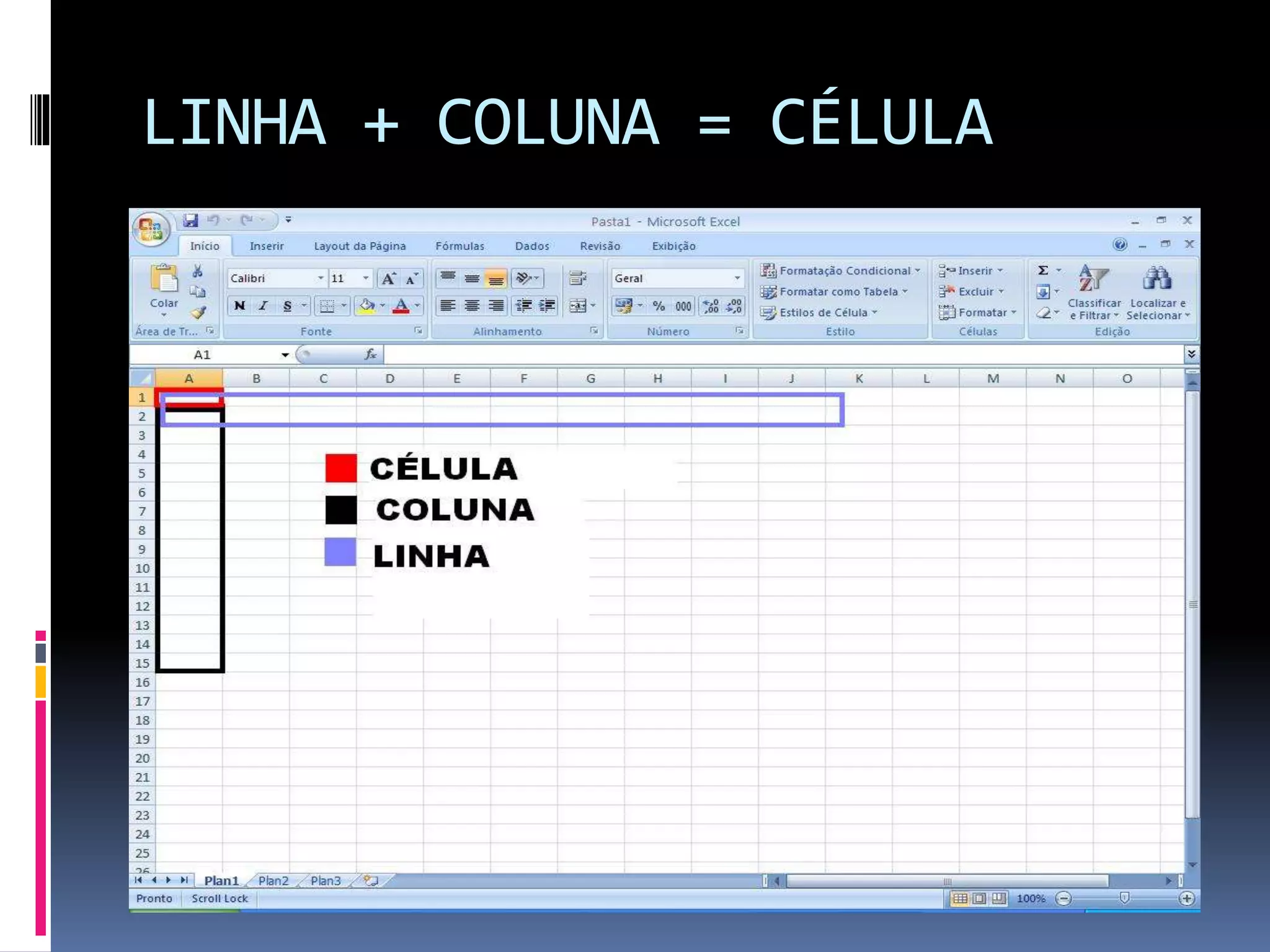
Task: Open Excel help
Action: coord(1120,245)
